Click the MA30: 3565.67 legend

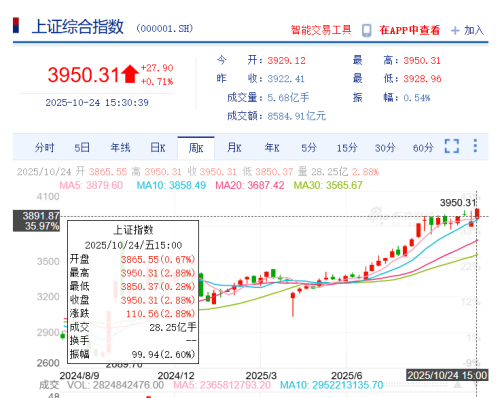coord(328,185)
